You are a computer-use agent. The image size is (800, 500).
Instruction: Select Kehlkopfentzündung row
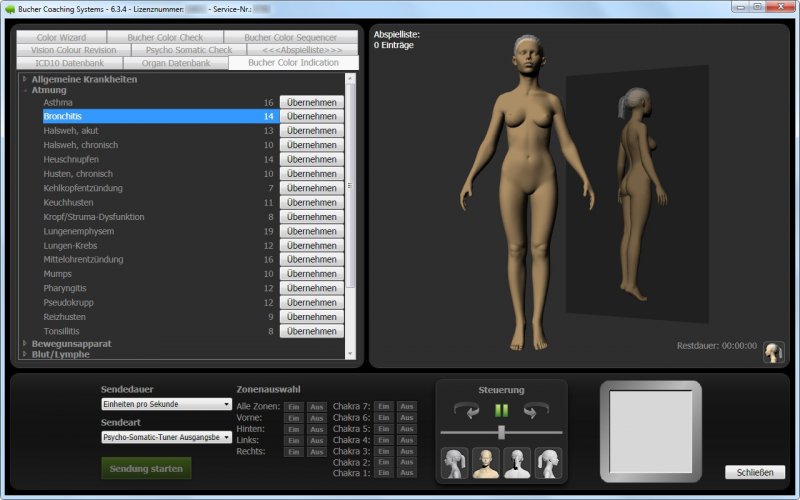[x=161, y=188]
